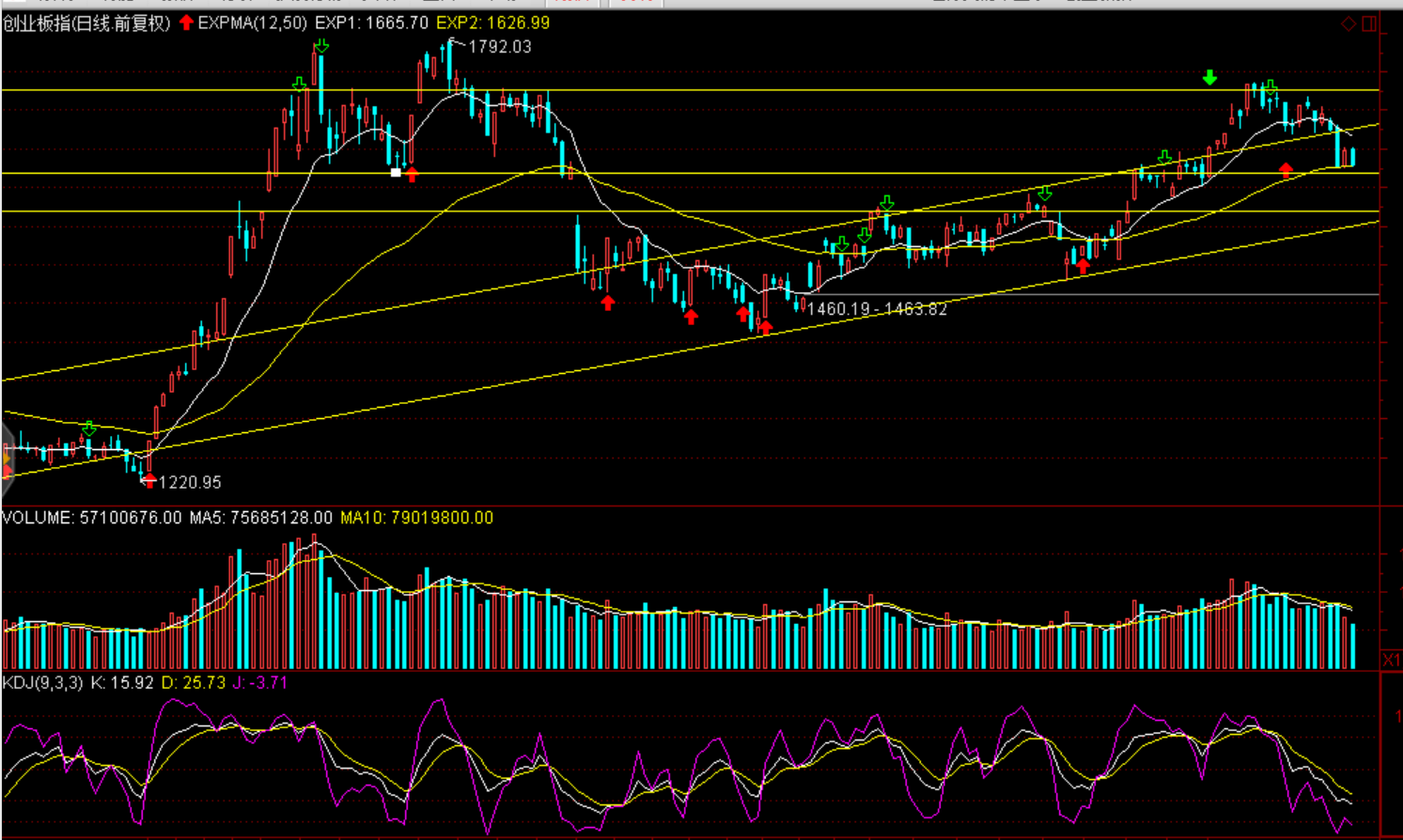Click the solid green arrow above the recent peak
This screenshot has width=1403, height=840.
[1209, 78]
